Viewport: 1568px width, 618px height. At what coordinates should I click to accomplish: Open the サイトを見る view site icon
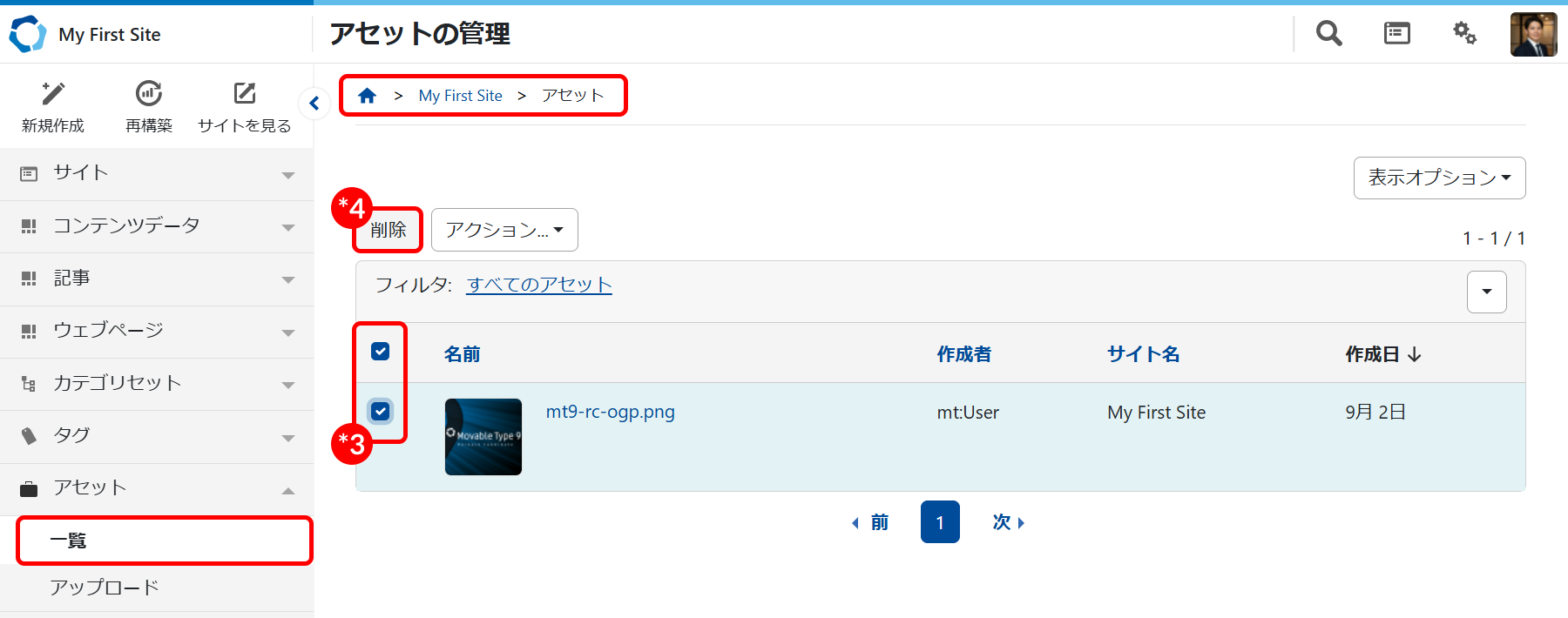[245, 94]
